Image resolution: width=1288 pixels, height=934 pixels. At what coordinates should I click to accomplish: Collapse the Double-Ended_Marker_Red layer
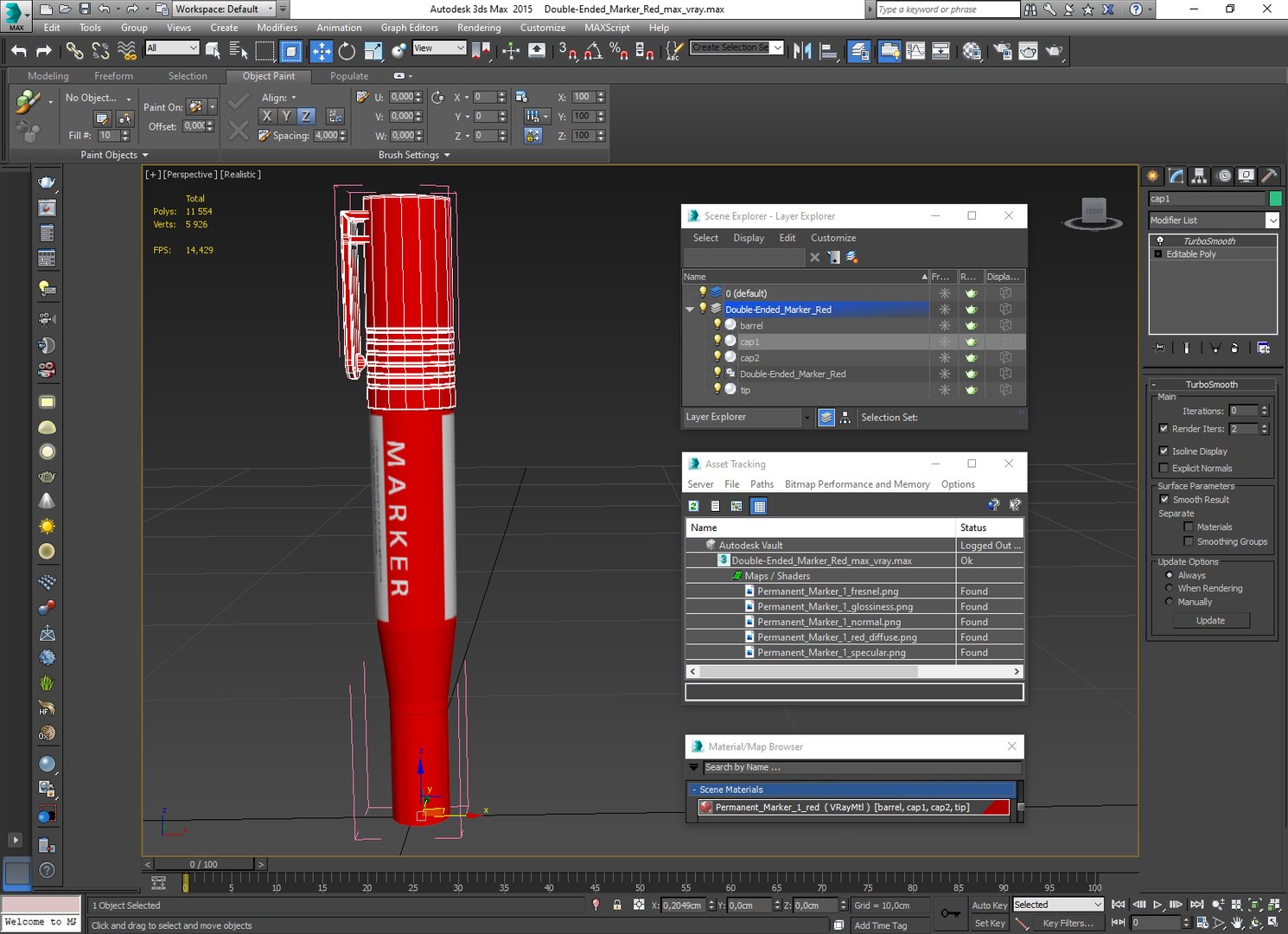(690, 310)
